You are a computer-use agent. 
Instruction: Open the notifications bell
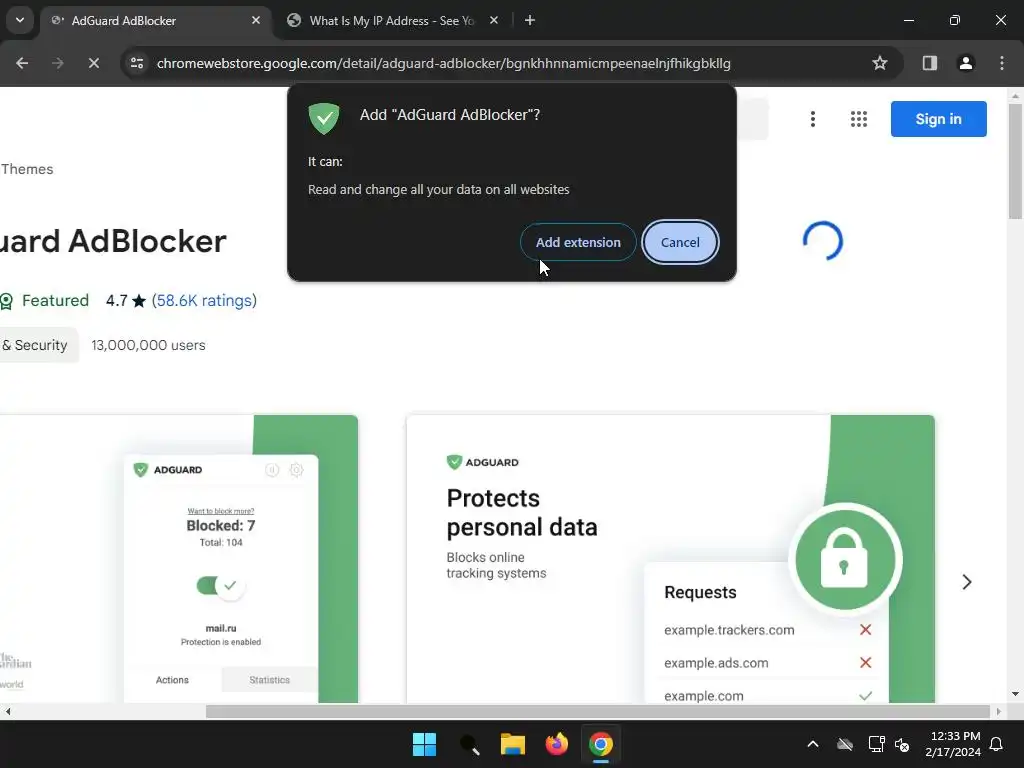[996, 744]
